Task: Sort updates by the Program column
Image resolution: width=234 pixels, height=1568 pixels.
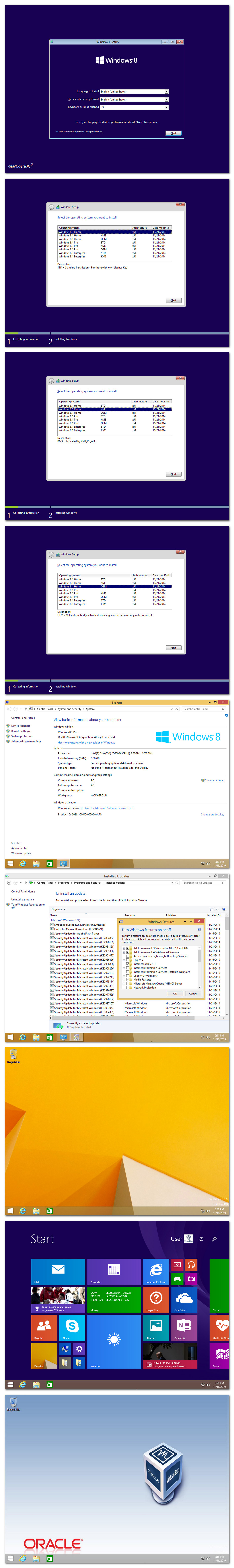Action: [130, 915]
